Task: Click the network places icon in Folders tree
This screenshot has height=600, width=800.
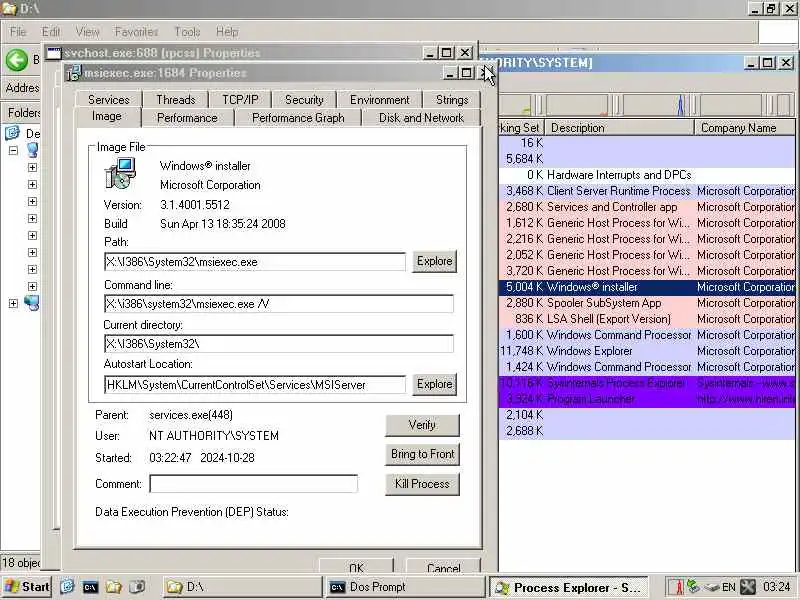Action: (32, 303)
